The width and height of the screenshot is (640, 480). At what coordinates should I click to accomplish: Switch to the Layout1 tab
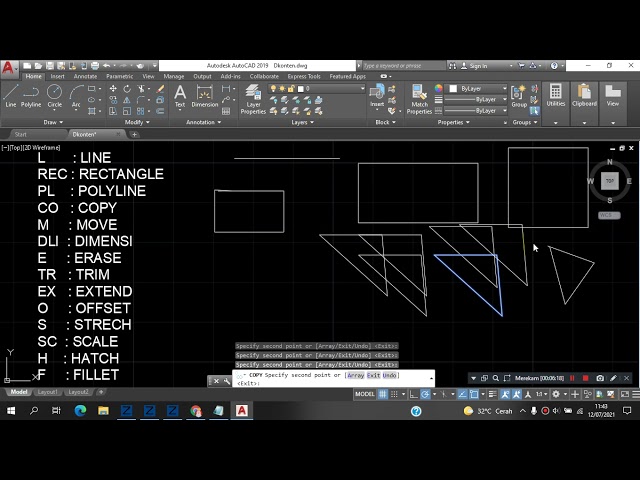point(47,392)
